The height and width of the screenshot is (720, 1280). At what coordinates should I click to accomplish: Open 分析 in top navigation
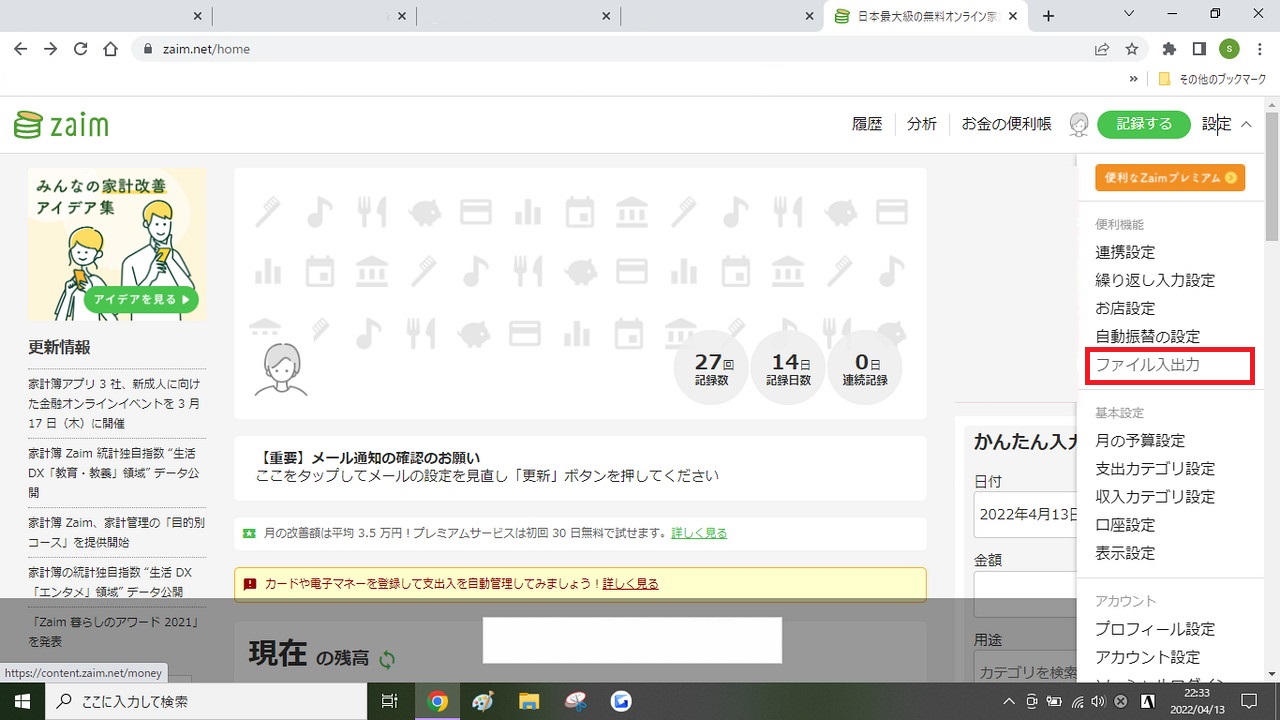[922, 124]
